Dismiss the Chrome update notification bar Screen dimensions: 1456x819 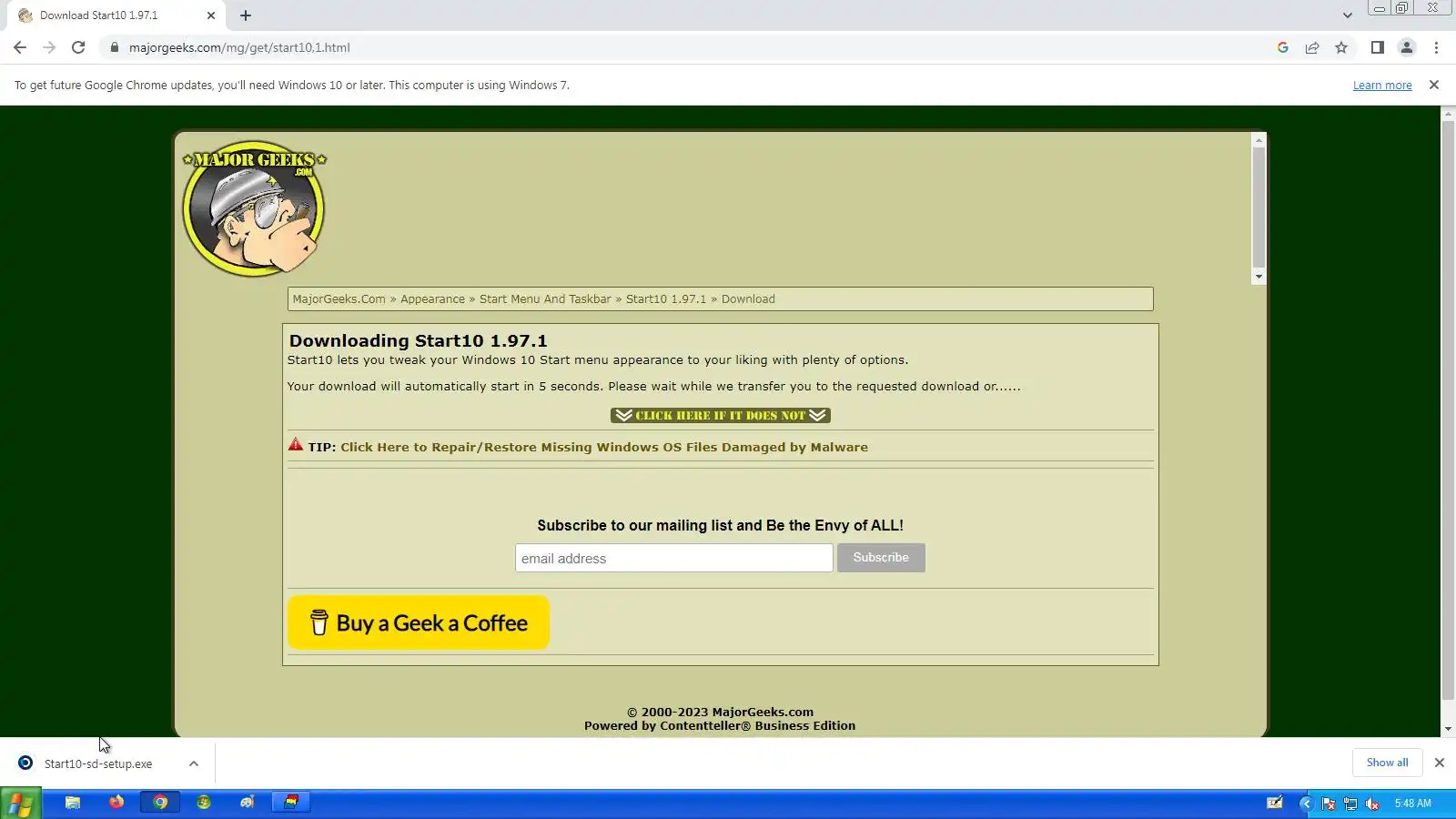(1434, 85)
